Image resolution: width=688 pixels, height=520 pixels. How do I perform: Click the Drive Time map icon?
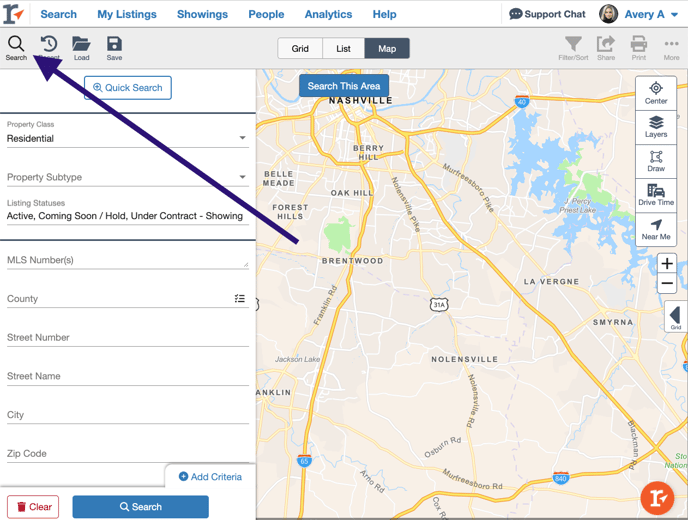point(656,195)
